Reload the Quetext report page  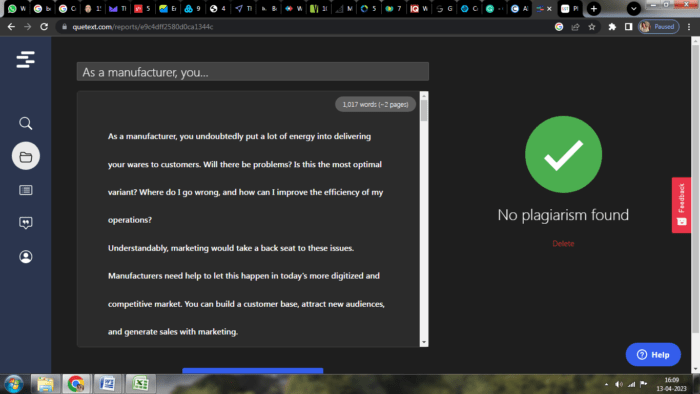44,27
